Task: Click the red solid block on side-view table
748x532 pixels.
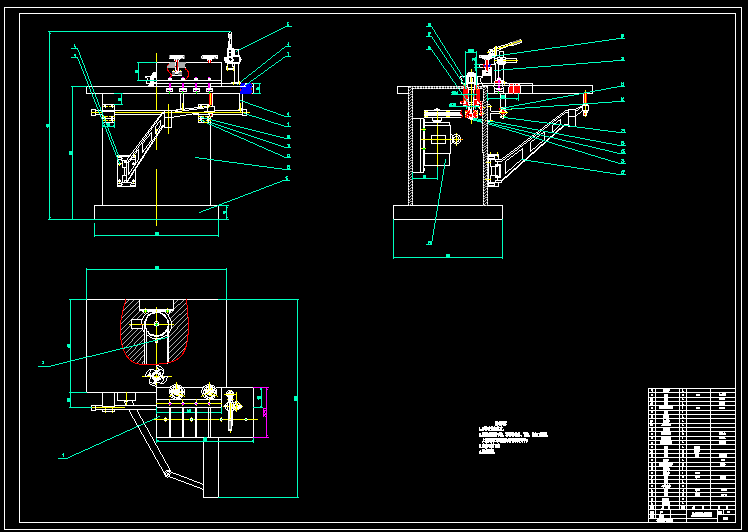Action: [514, 89]
